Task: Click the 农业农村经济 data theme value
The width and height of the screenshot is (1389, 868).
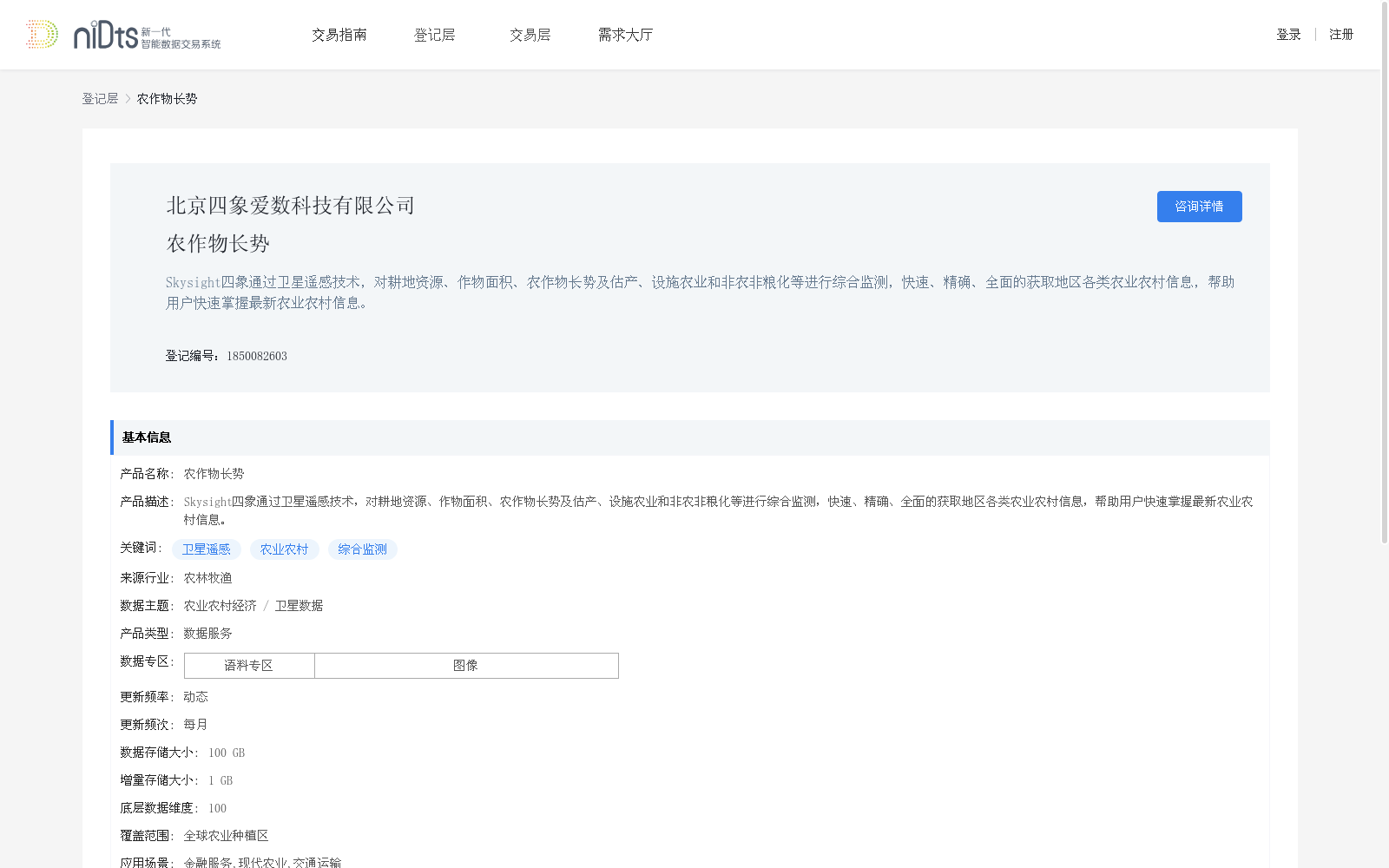Action: (220, 606)
